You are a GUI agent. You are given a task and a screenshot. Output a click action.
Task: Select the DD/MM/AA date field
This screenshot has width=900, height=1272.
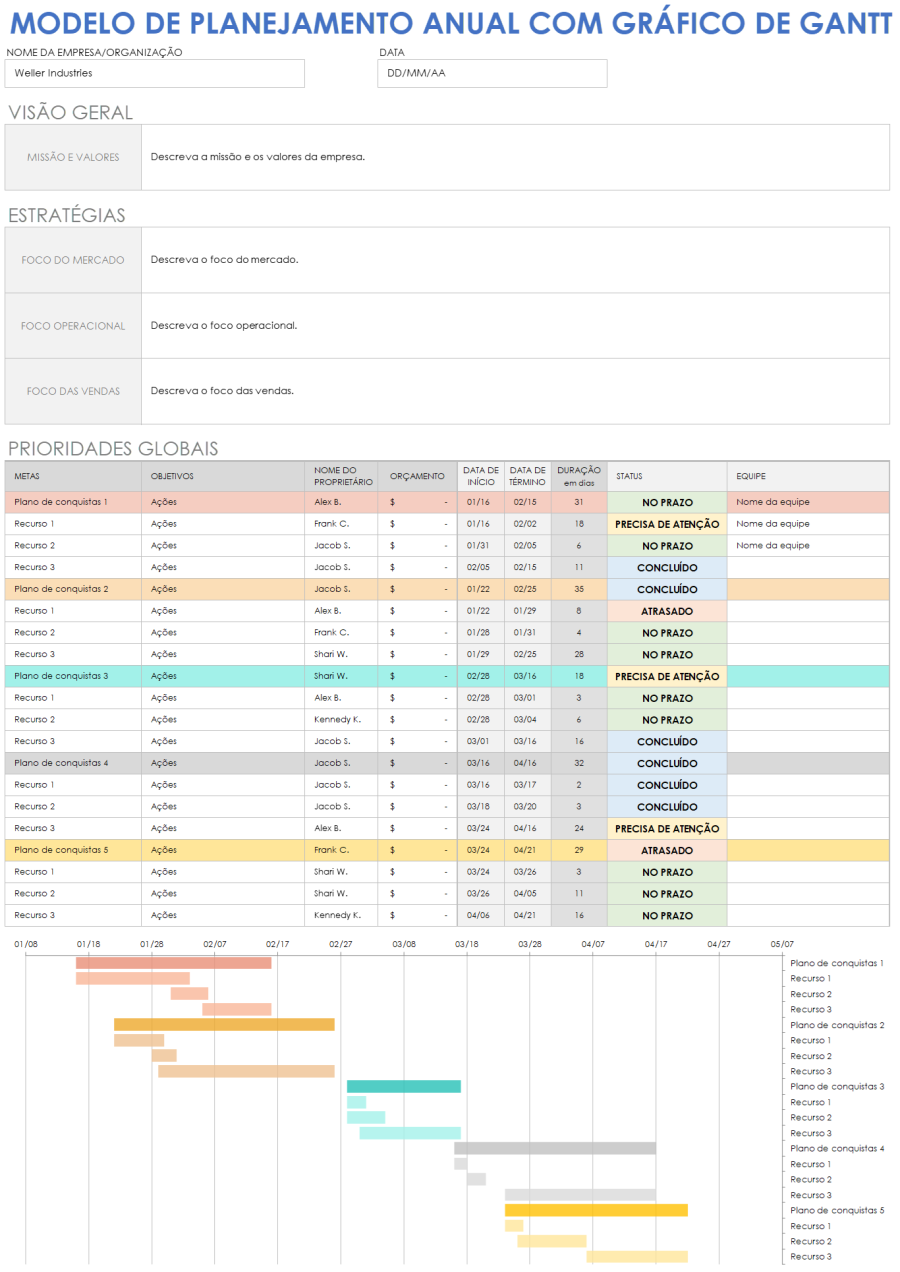(x=491, y=73)
